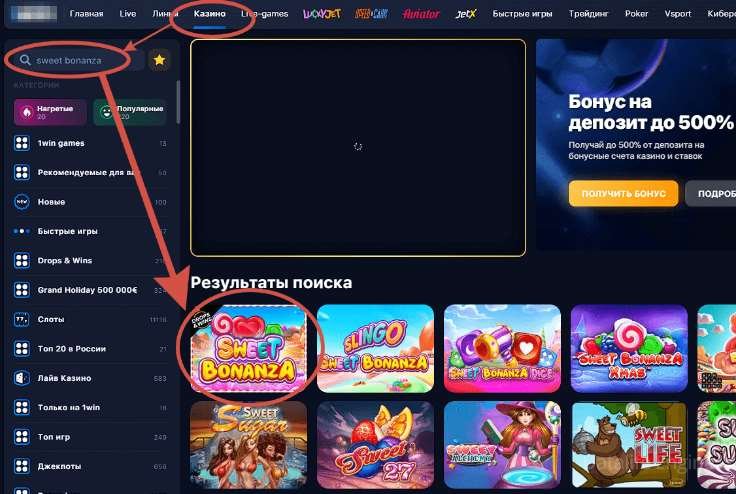Screen dimensions: 736x494
Task: Click the Слоты slot machine icon
Action: [x=22, y=319]
